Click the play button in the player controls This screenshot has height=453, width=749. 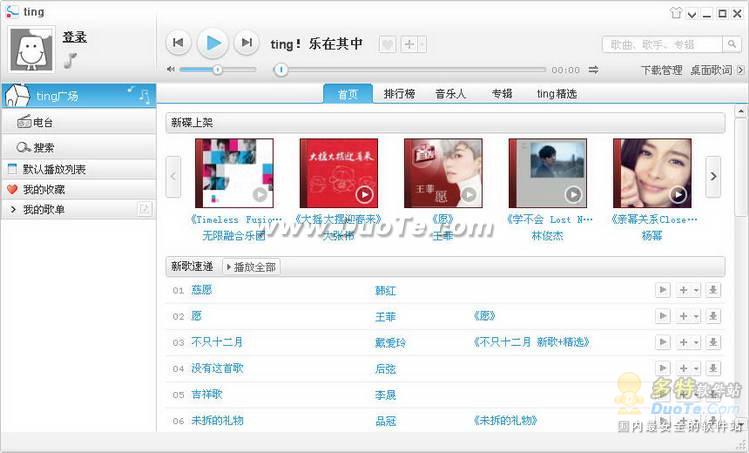(211, 42)
